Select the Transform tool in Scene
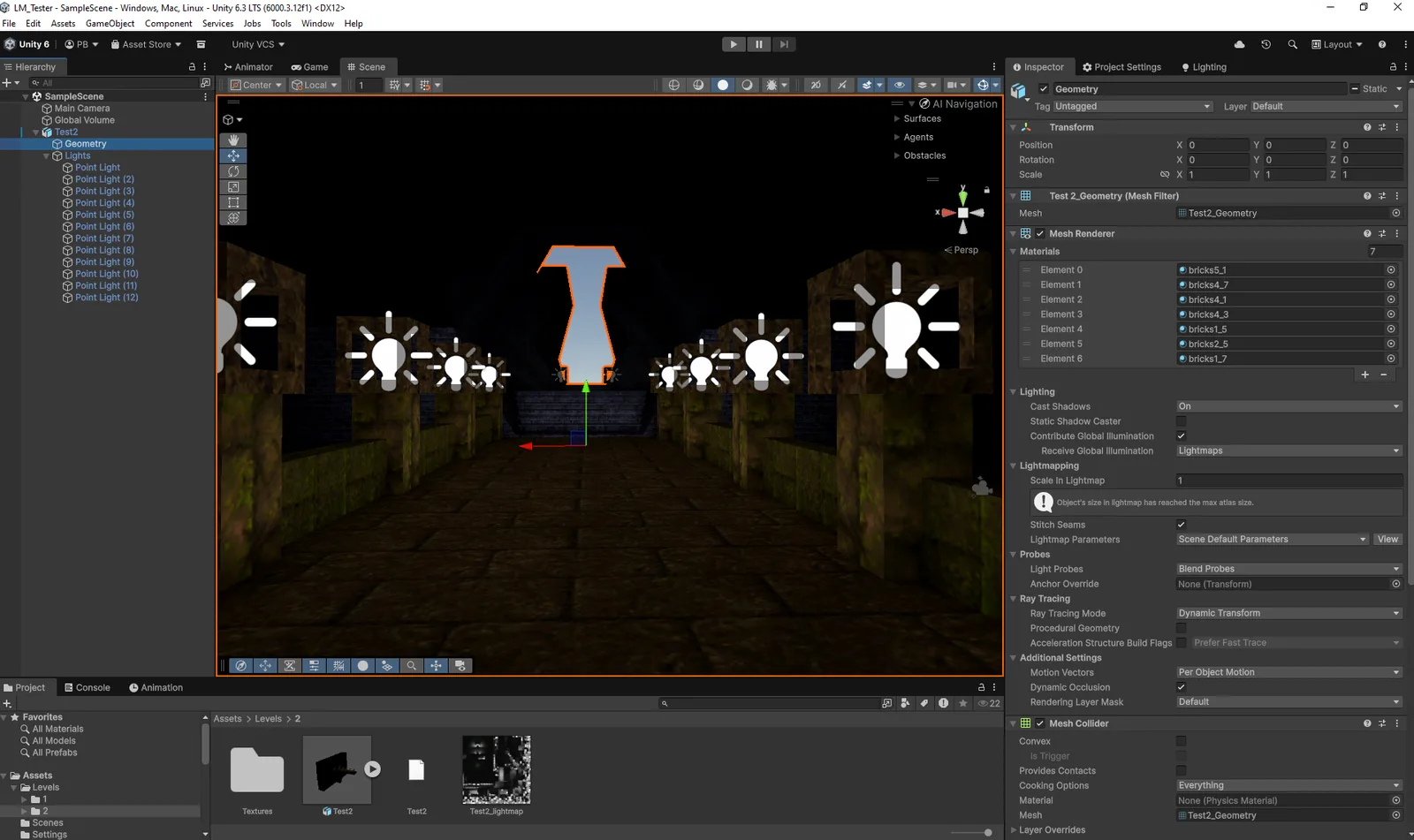Image resolution: width=1414 pixels, height=840 pixels. pos(233,218)
